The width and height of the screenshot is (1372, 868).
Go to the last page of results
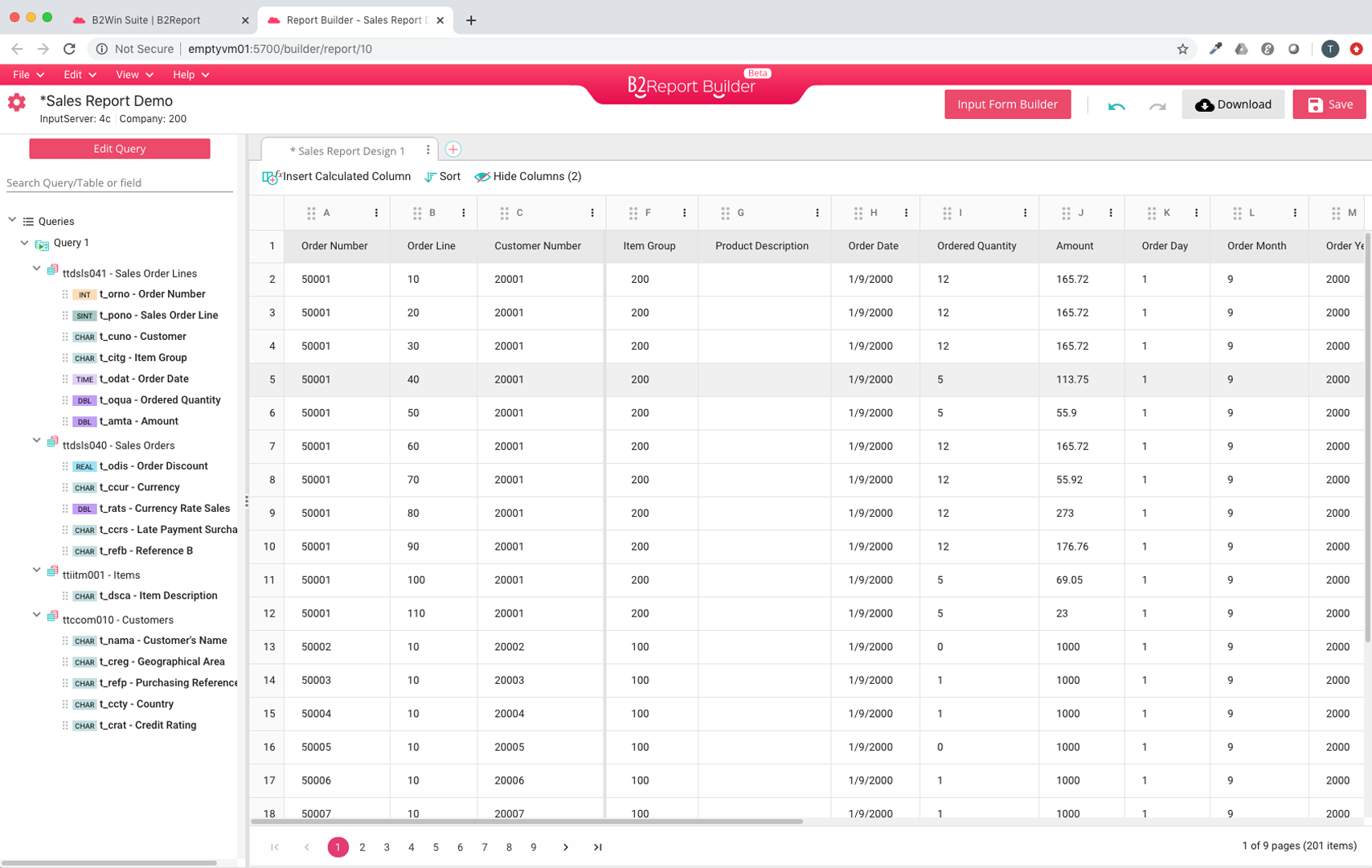point(597,847)
